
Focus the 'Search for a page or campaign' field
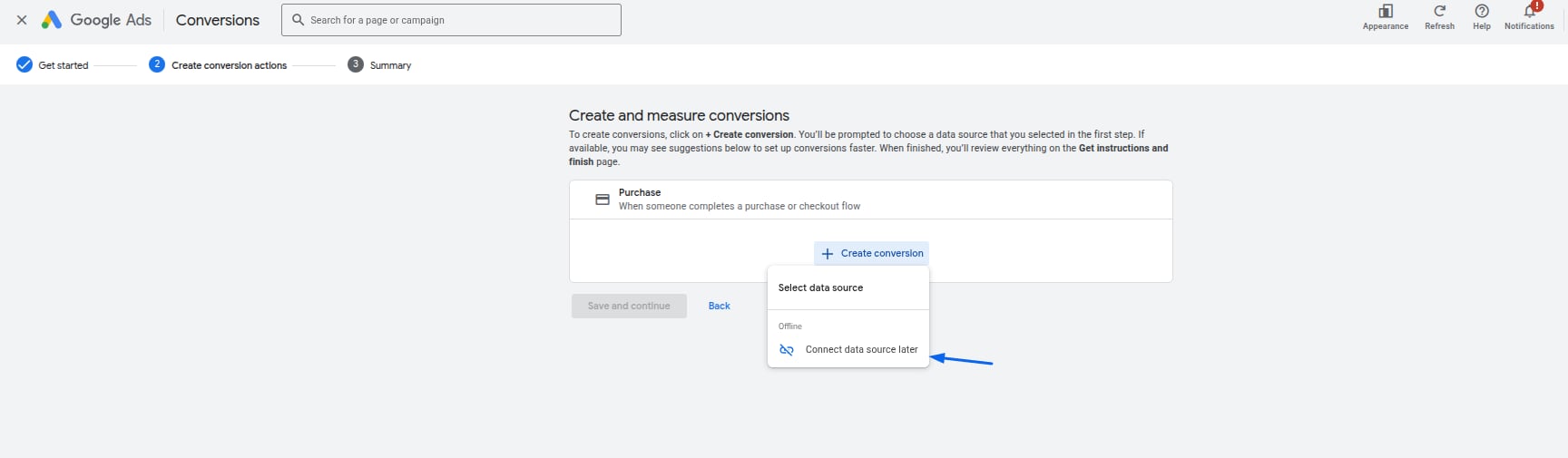pyautogui.click(x=451, y=20)
